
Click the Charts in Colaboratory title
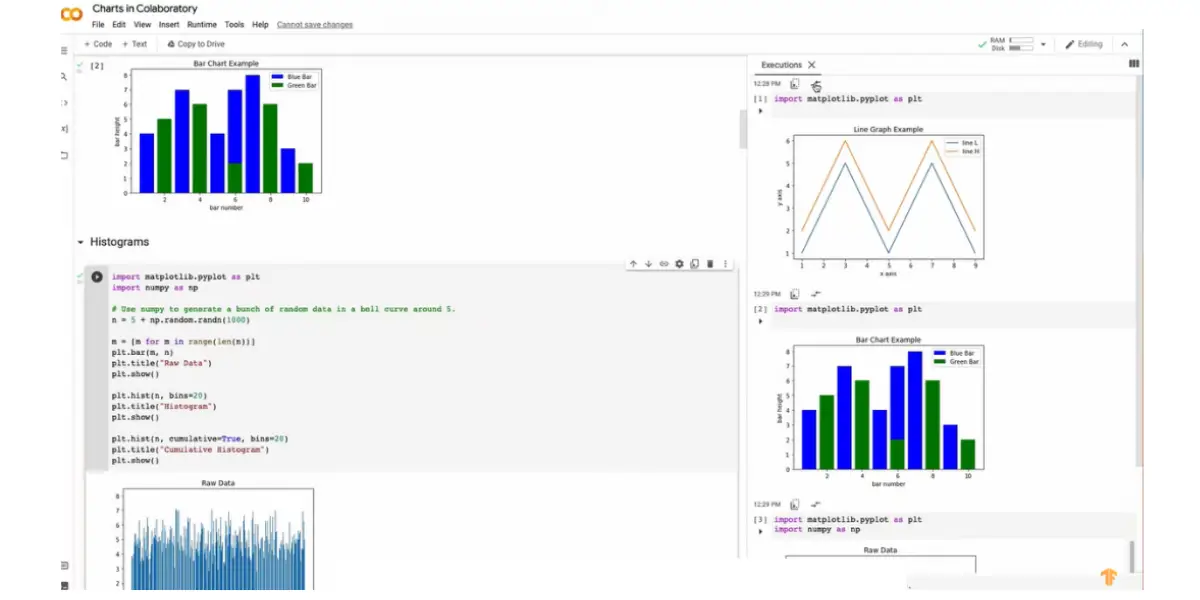pos(145,9)
